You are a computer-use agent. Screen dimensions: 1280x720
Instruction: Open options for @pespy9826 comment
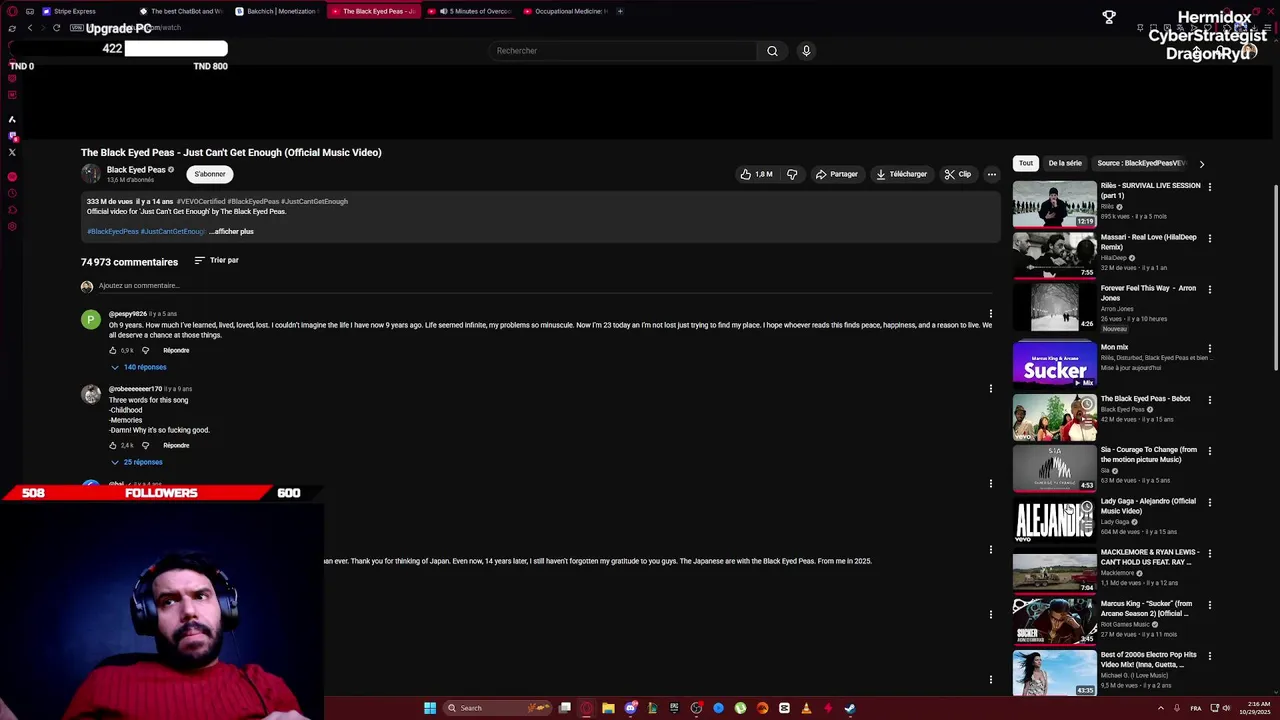point(991,314)
